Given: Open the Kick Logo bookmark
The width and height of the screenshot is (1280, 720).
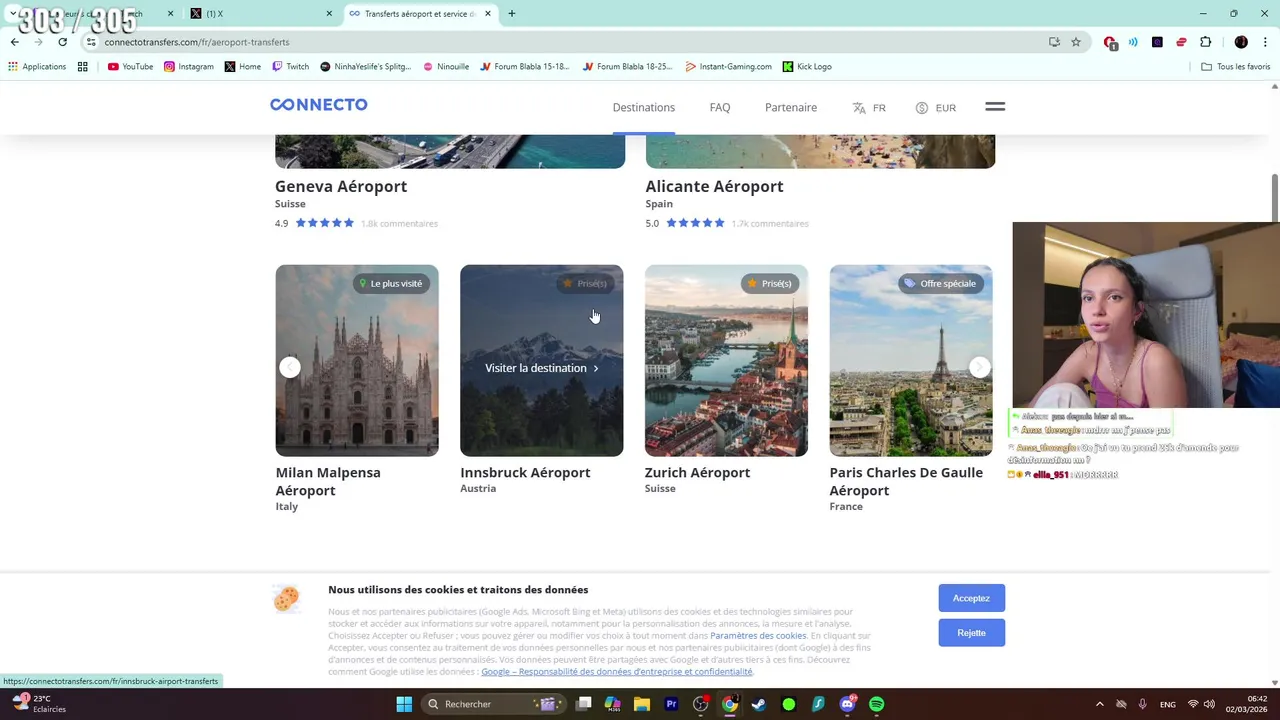Looking at the screenshot, I should pyautogui.click(x=807, y=67).
